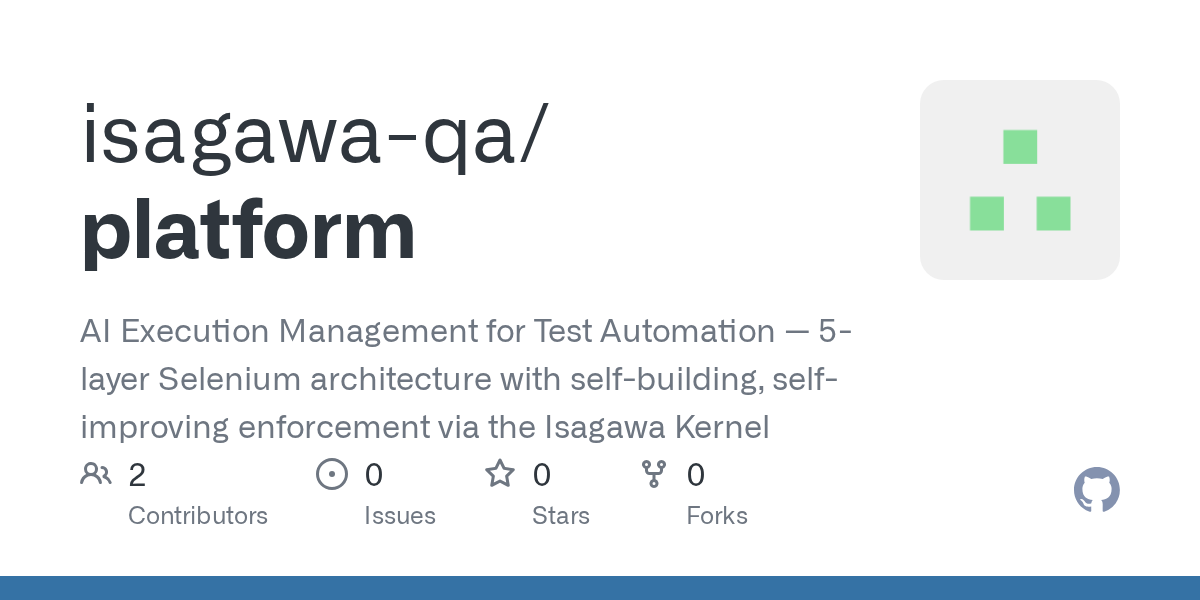This screenshot has height=600, width=1200.
Task: Select the Contributors label
Action: (198, 516)
